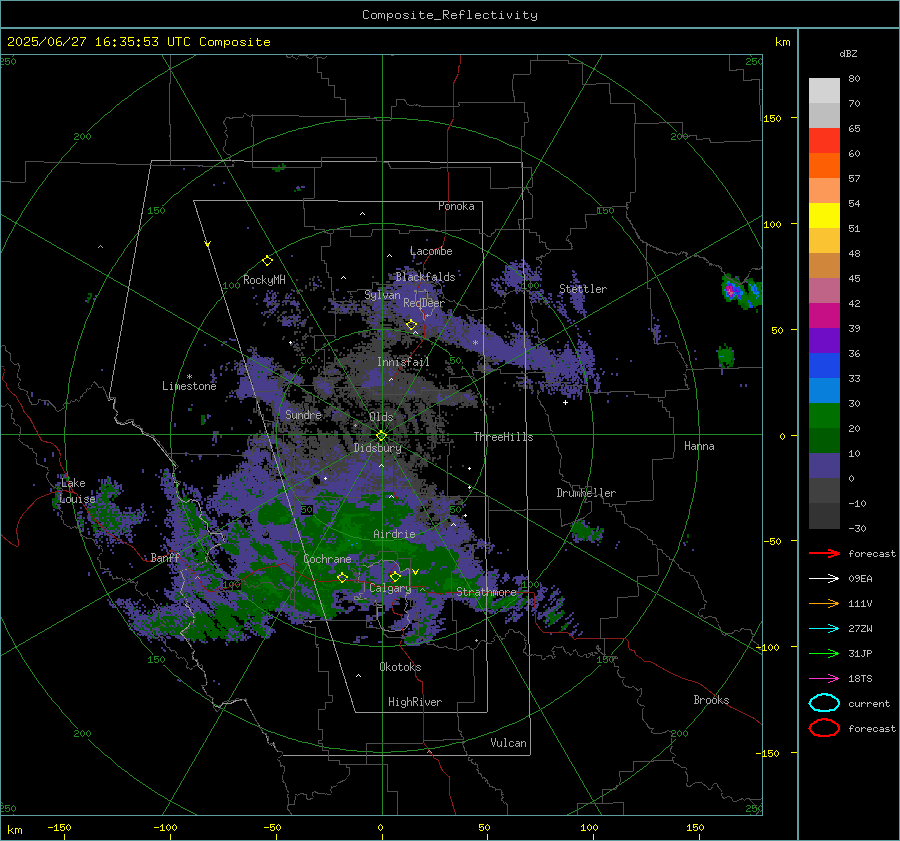The height and width of the screenshot is (841, 900).
Task: Click the yellow radar-center diamond above Didsbury
Action: 382,435
